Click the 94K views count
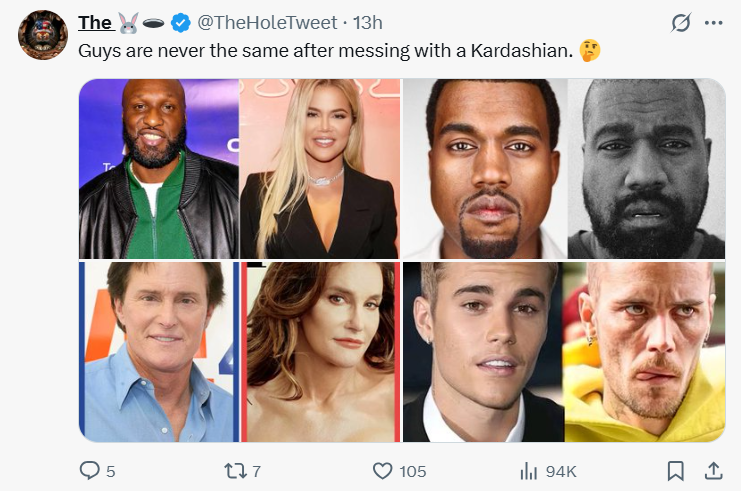This screenshot has height=491, width=741. (x=559, y=471)
